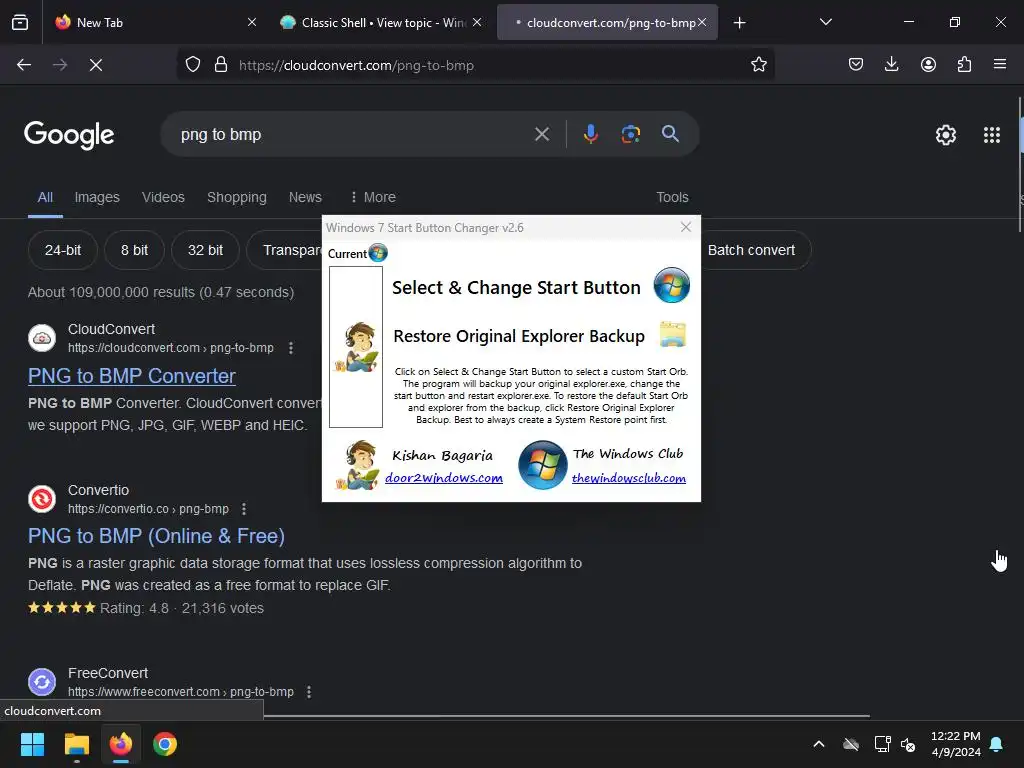Viewport: 1024px width, 768px height.
Task: Open the Google apps grid
Action: coord(991,135)
